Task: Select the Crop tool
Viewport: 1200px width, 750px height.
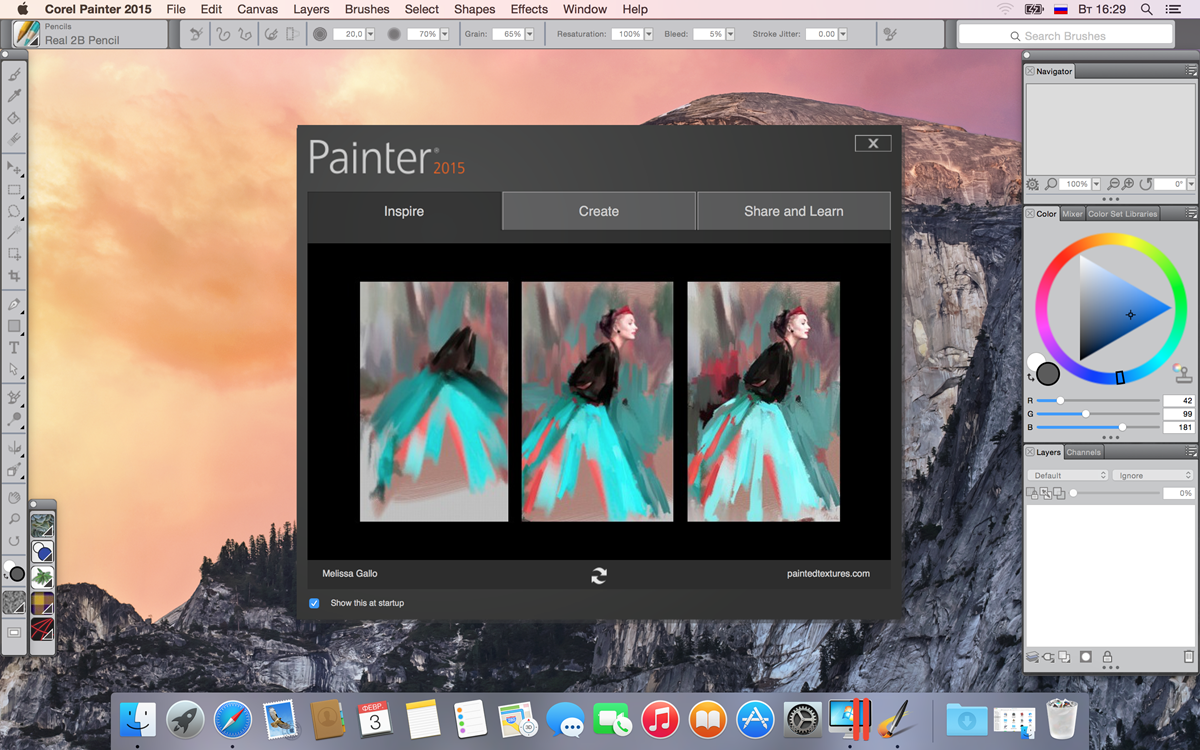Action: [14, 276]
